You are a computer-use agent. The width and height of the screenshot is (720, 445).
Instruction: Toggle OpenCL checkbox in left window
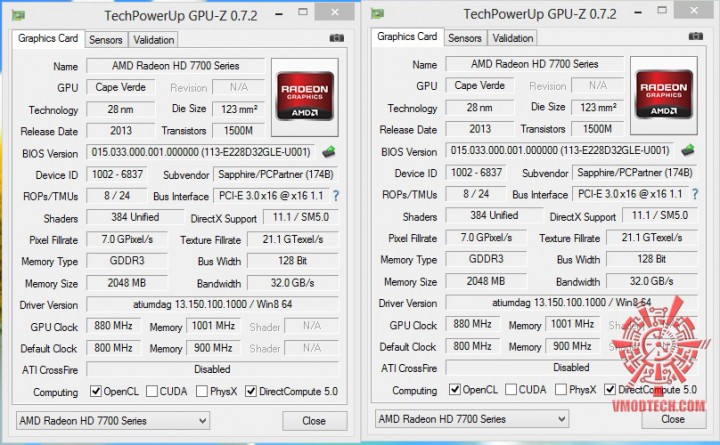(x=96, y=391)
